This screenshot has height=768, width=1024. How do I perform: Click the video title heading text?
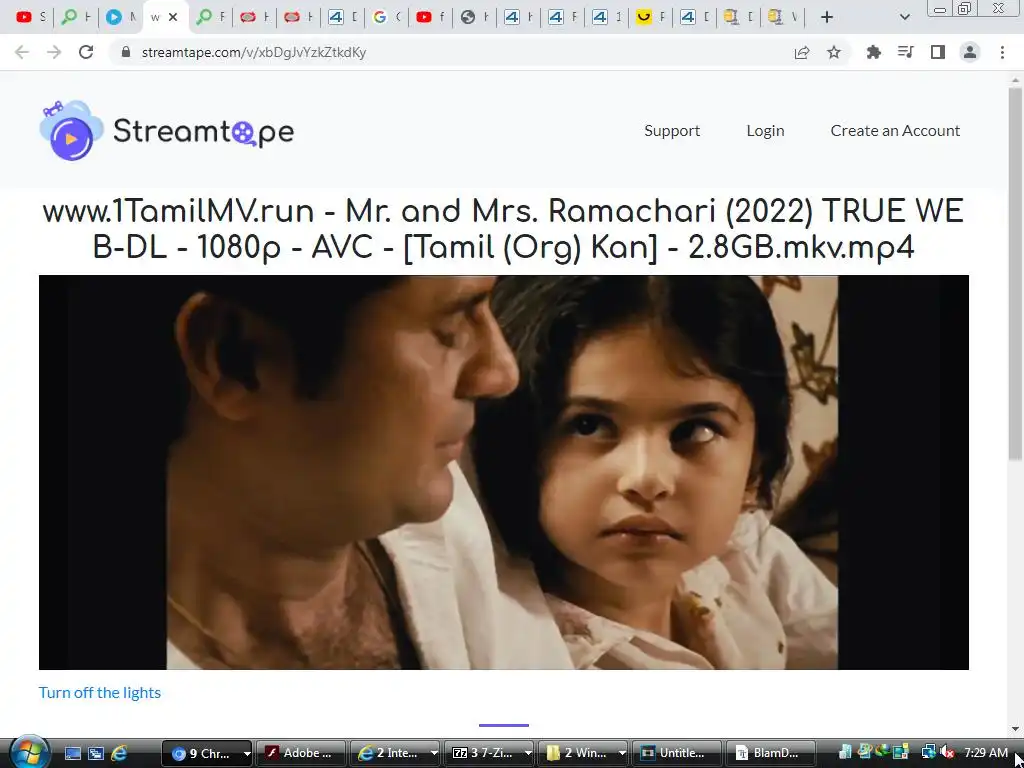tap(504, 229)
